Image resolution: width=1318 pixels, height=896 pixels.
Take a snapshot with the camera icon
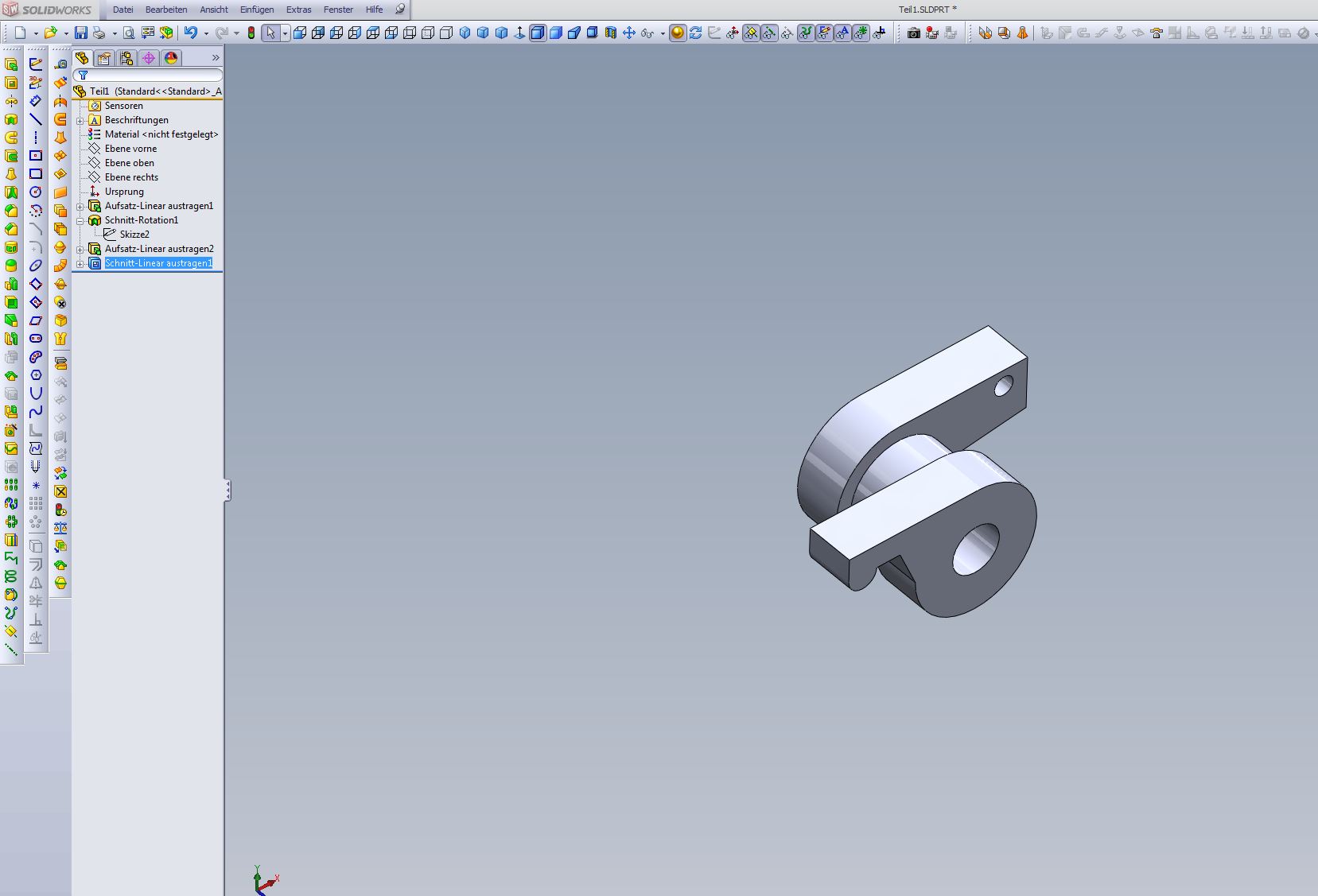pos(913,33)
